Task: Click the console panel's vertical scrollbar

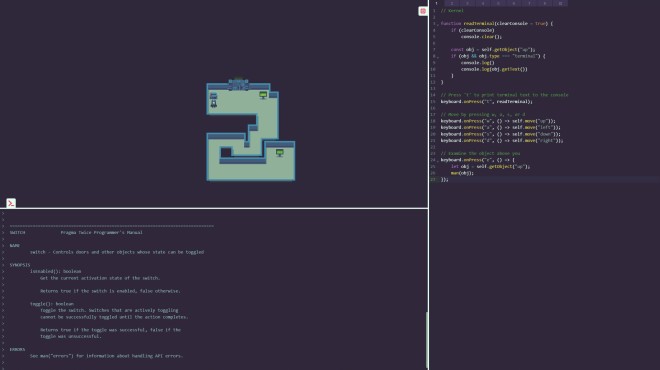Action: (427, 340)
